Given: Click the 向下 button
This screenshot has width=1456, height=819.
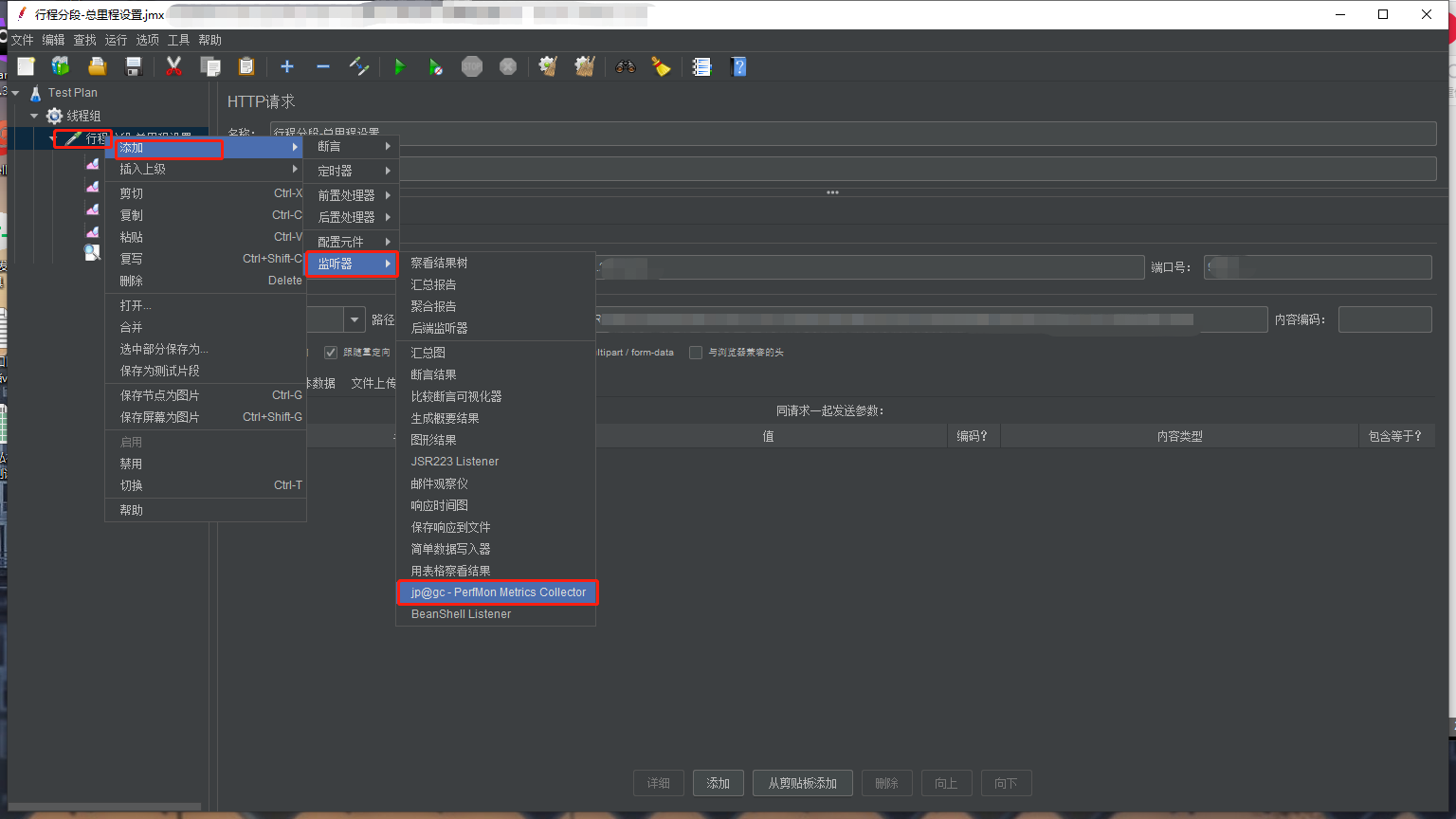Looking at the screenshot, I should [1006, 783].
